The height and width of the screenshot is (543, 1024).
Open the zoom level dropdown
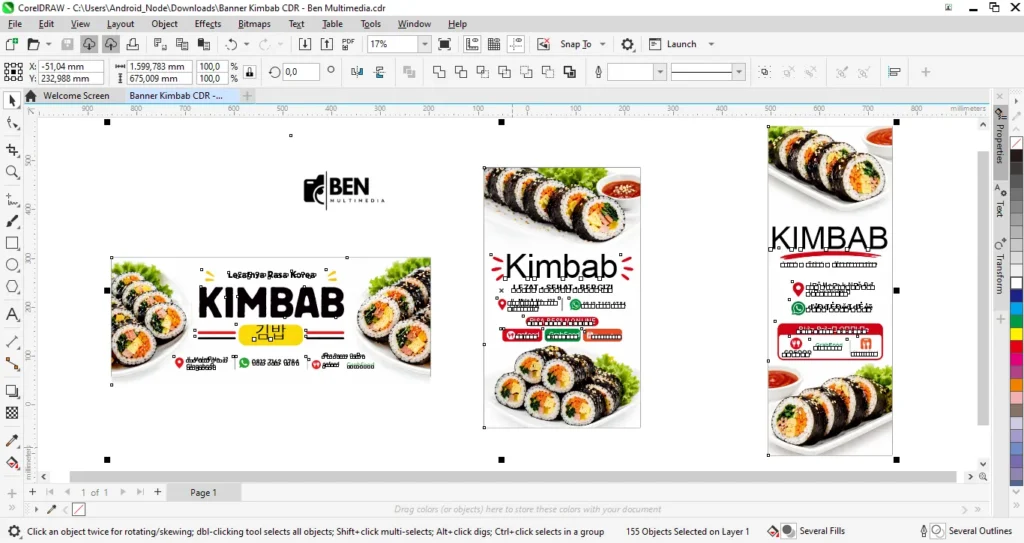point(424,44)
